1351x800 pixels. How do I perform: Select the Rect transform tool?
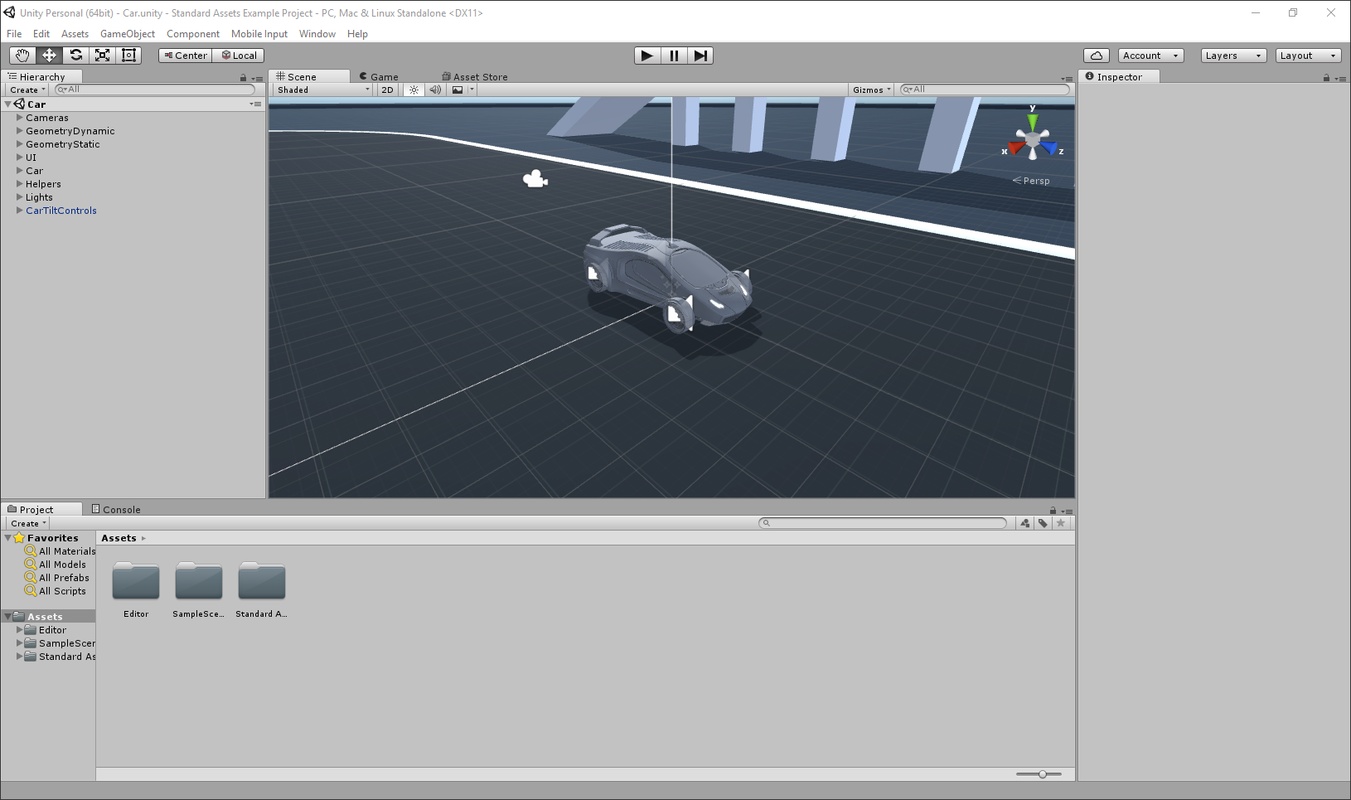pyautogui.click(x=129, y=55)
